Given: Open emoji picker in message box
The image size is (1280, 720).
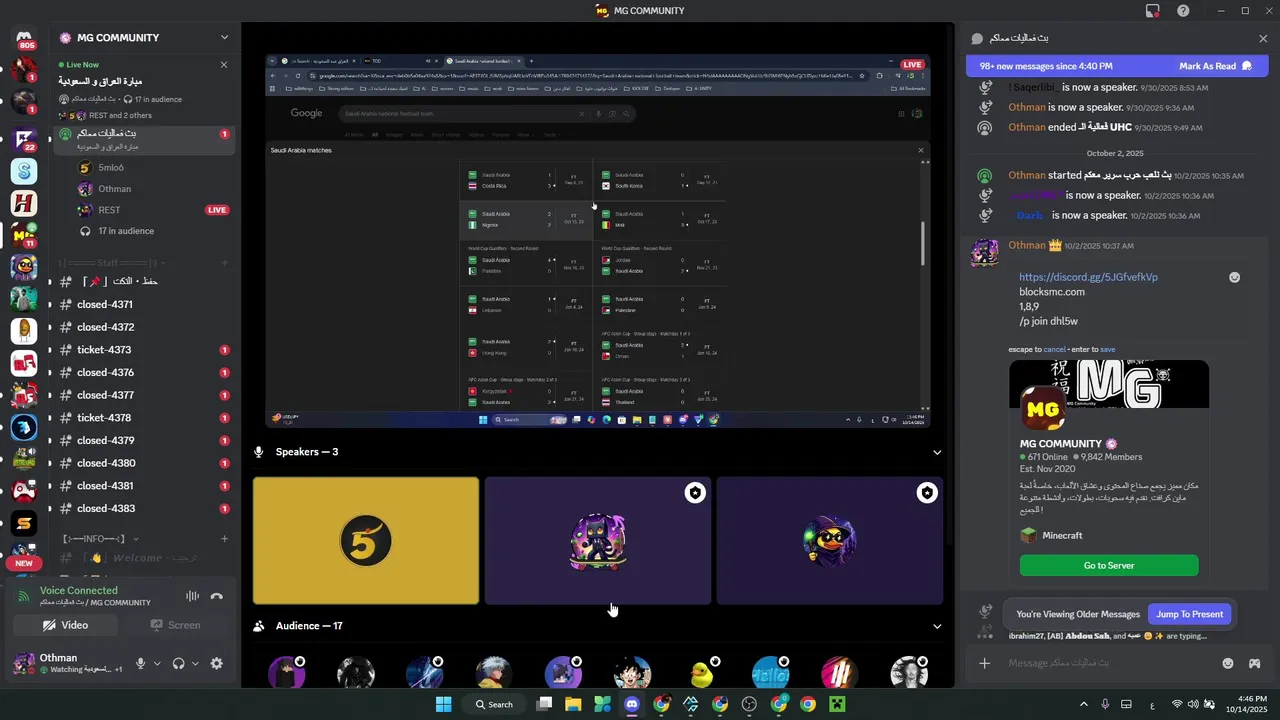Looking at the screenshot, I should tap(1228, 663).
